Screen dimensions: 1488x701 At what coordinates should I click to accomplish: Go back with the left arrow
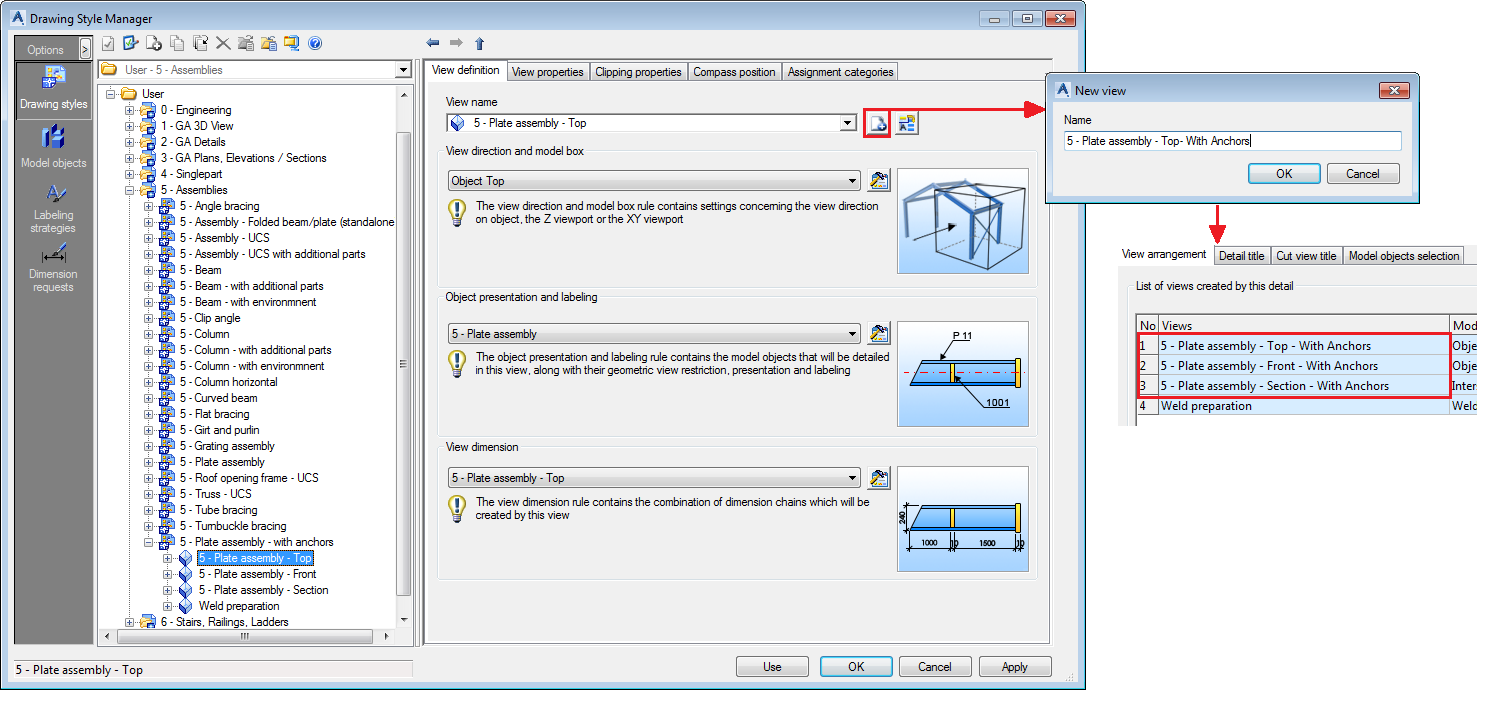coord(433,43)
